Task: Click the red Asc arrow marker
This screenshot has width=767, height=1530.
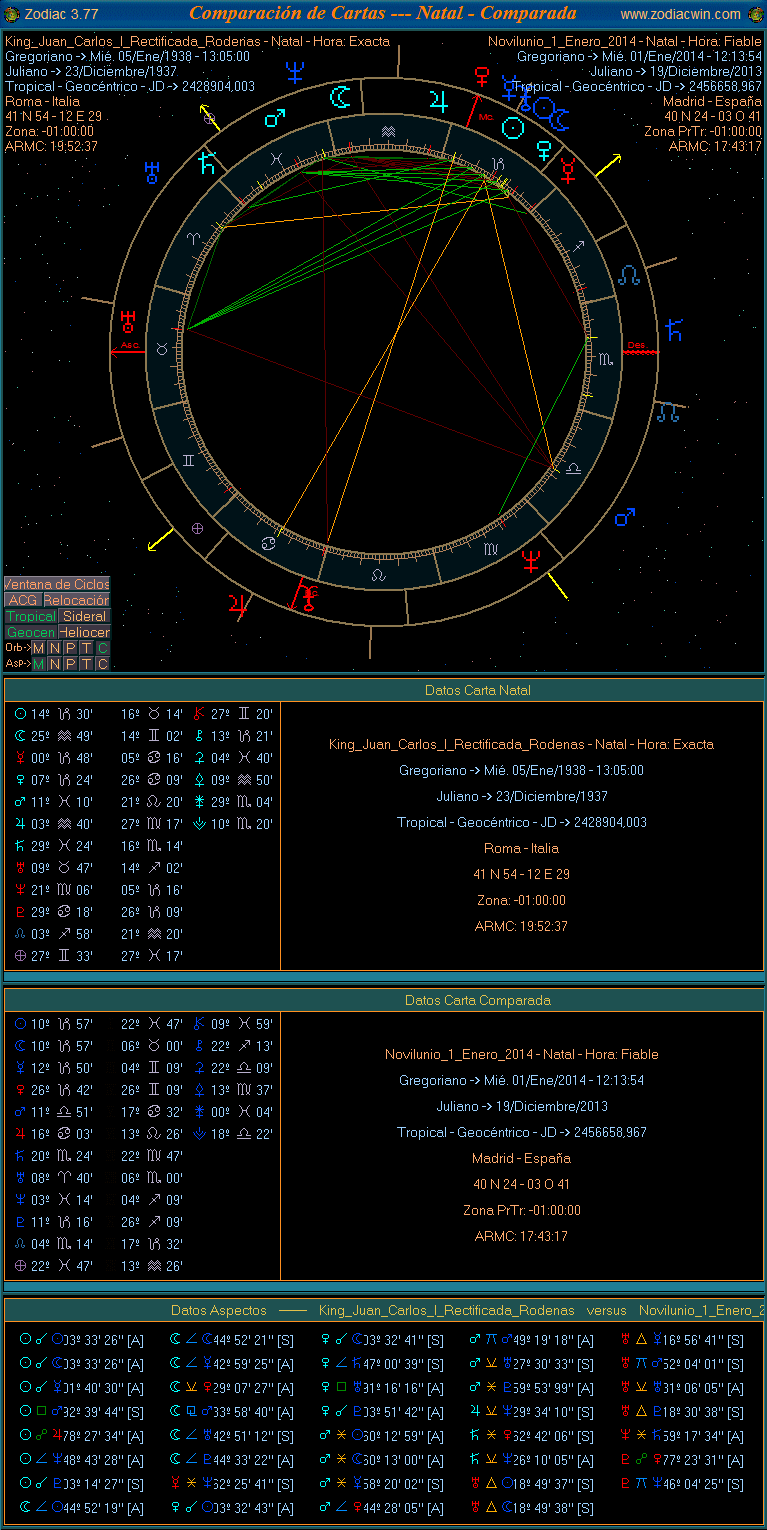Action: click(129, 350)
